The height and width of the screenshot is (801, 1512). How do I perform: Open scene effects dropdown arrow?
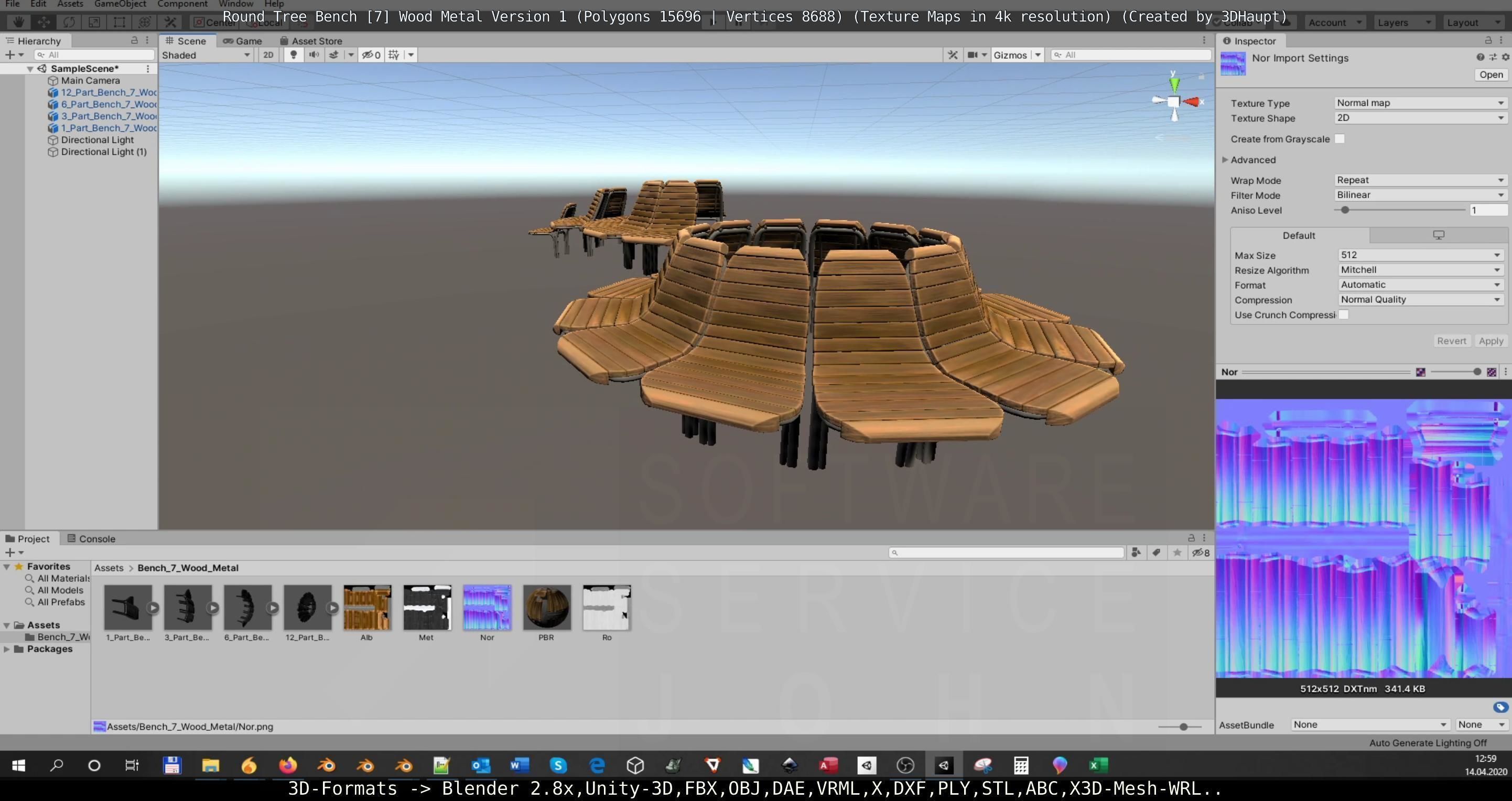[x=351, y=55]
